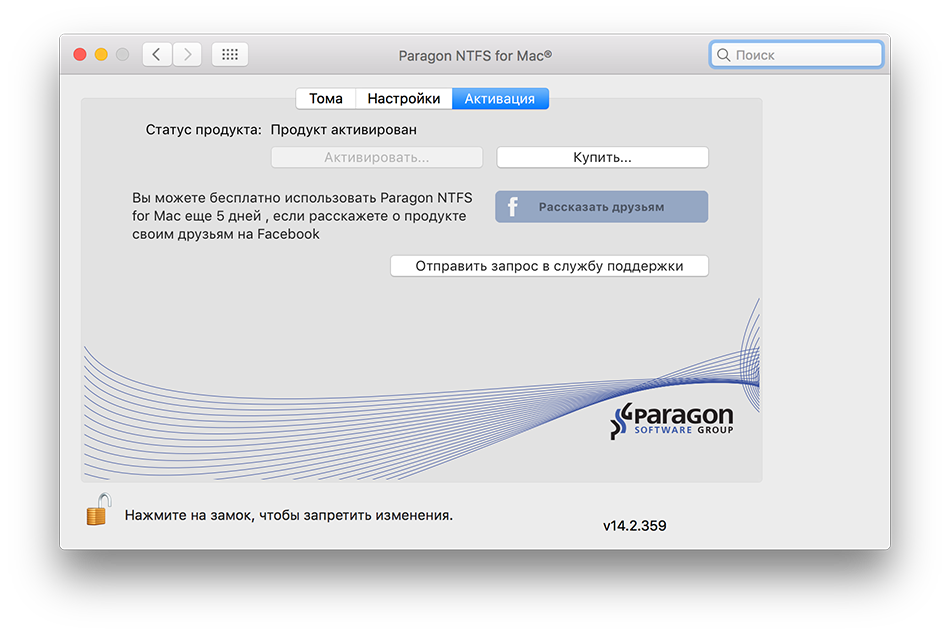The height and width of the screenshot is (635, 950).
Task: Click Отправить запрос в службу поддержки
Action: click(x=550, y=266)
